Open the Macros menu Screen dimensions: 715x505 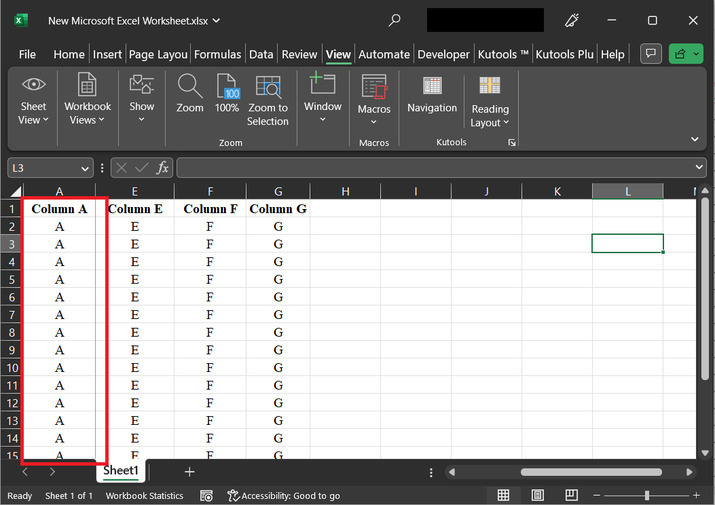pos(373,100)
